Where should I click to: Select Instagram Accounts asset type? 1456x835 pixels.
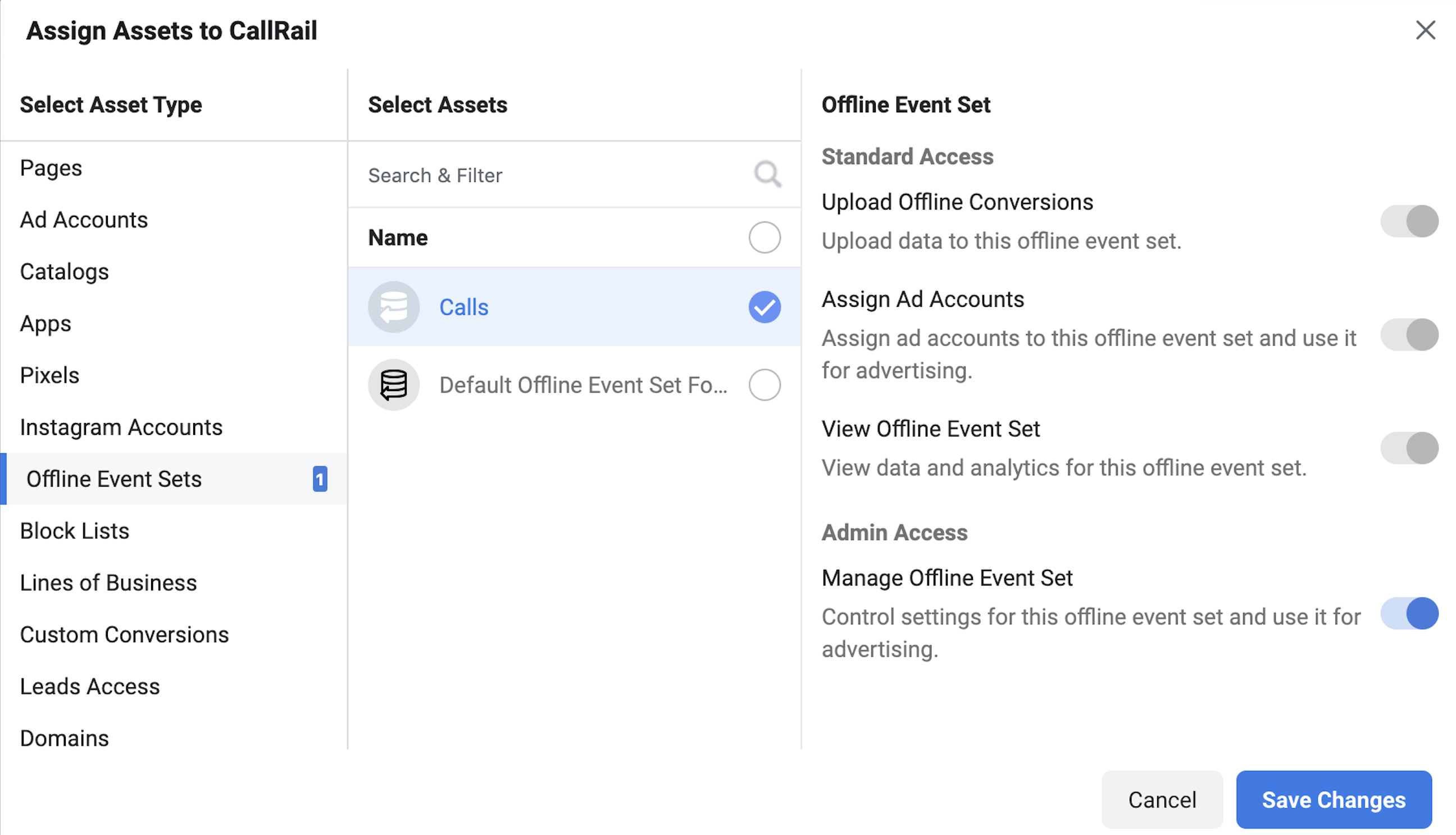174,427
